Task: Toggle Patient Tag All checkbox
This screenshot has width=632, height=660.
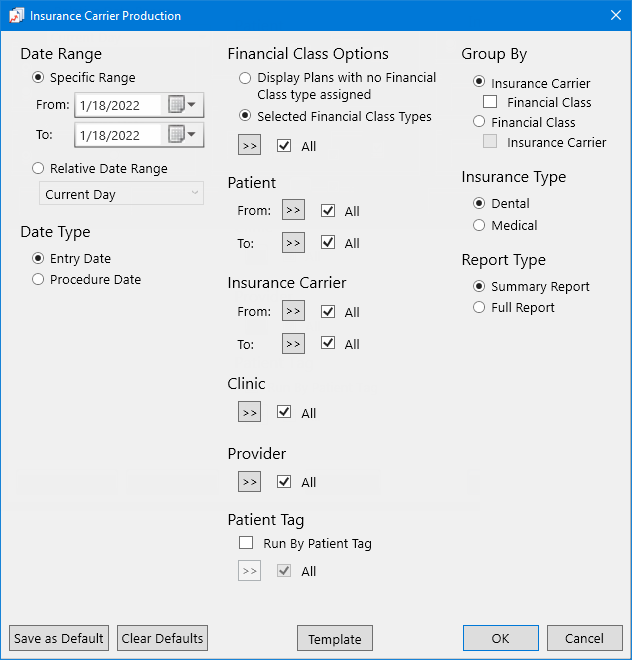Action: [x=284, y=571]
